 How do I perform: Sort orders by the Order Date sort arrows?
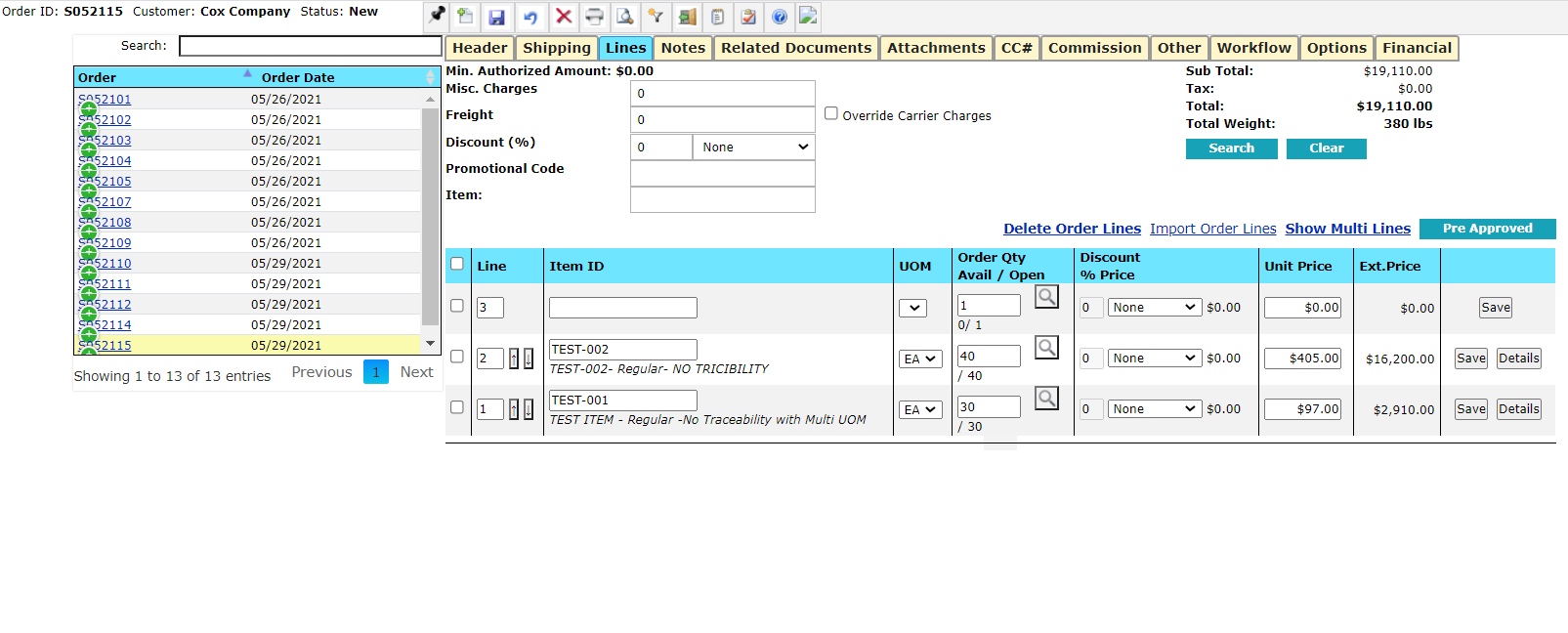431,77
